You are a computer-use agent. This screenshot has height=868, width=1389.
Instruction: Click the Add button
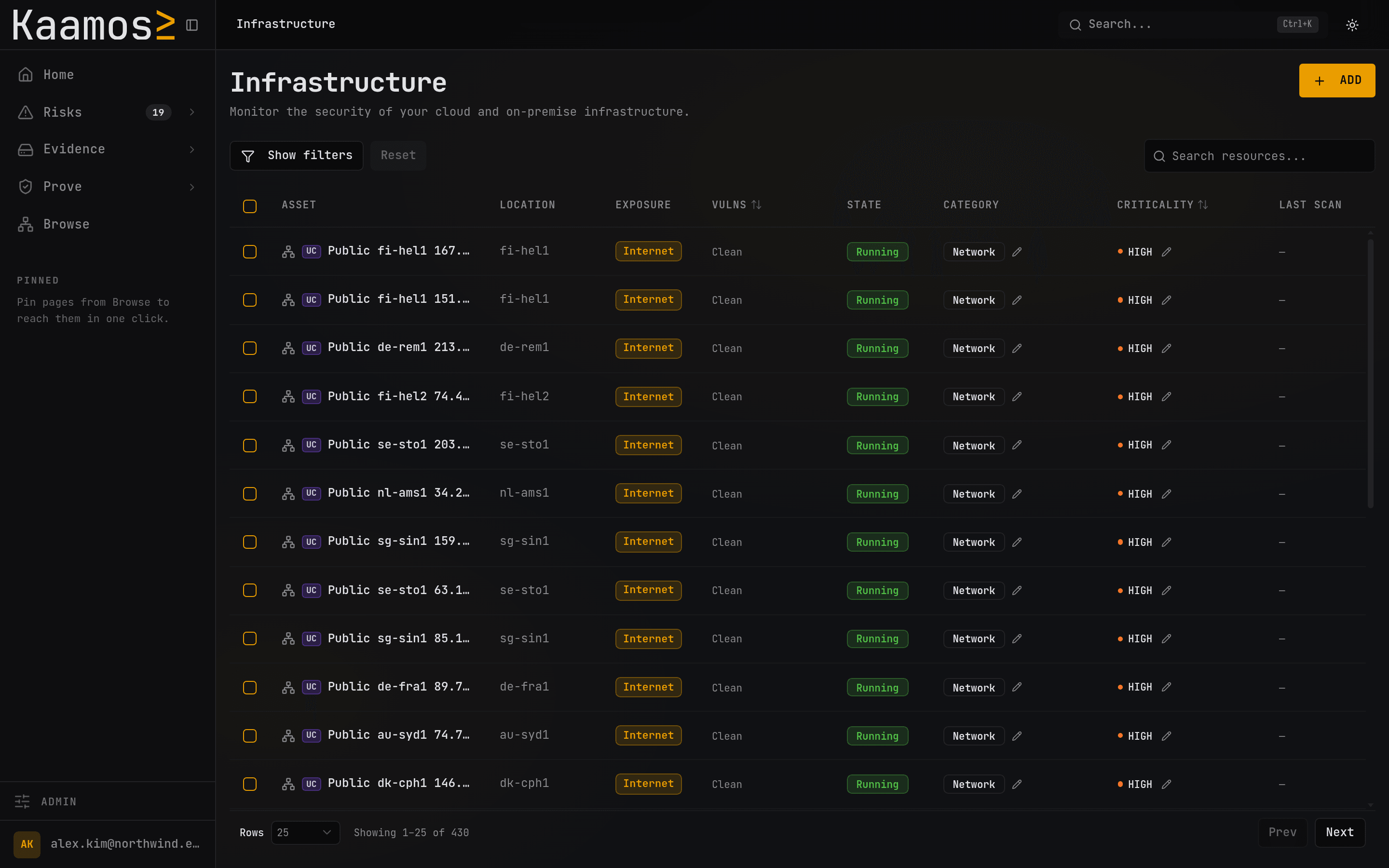pos(1337,81)
